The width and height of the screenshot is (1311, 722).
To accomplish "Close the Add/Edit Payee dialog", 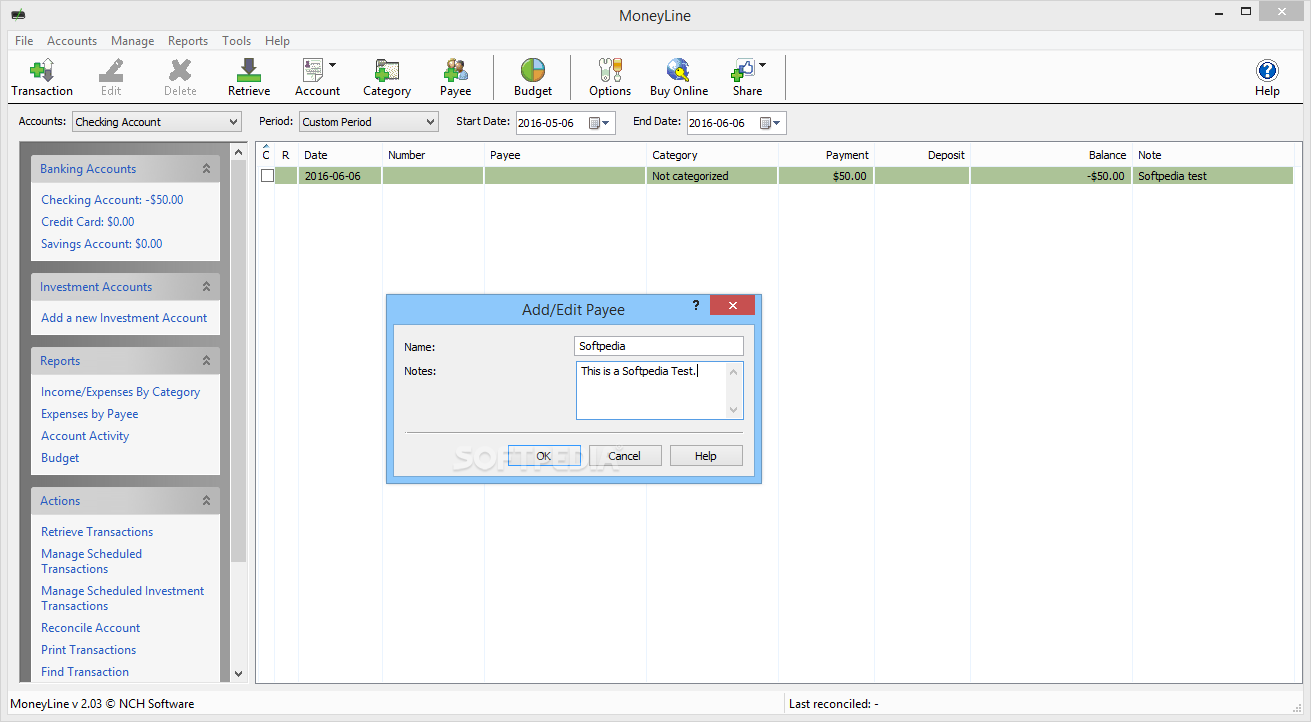I will pyautogui.click(x=733, y=305).
